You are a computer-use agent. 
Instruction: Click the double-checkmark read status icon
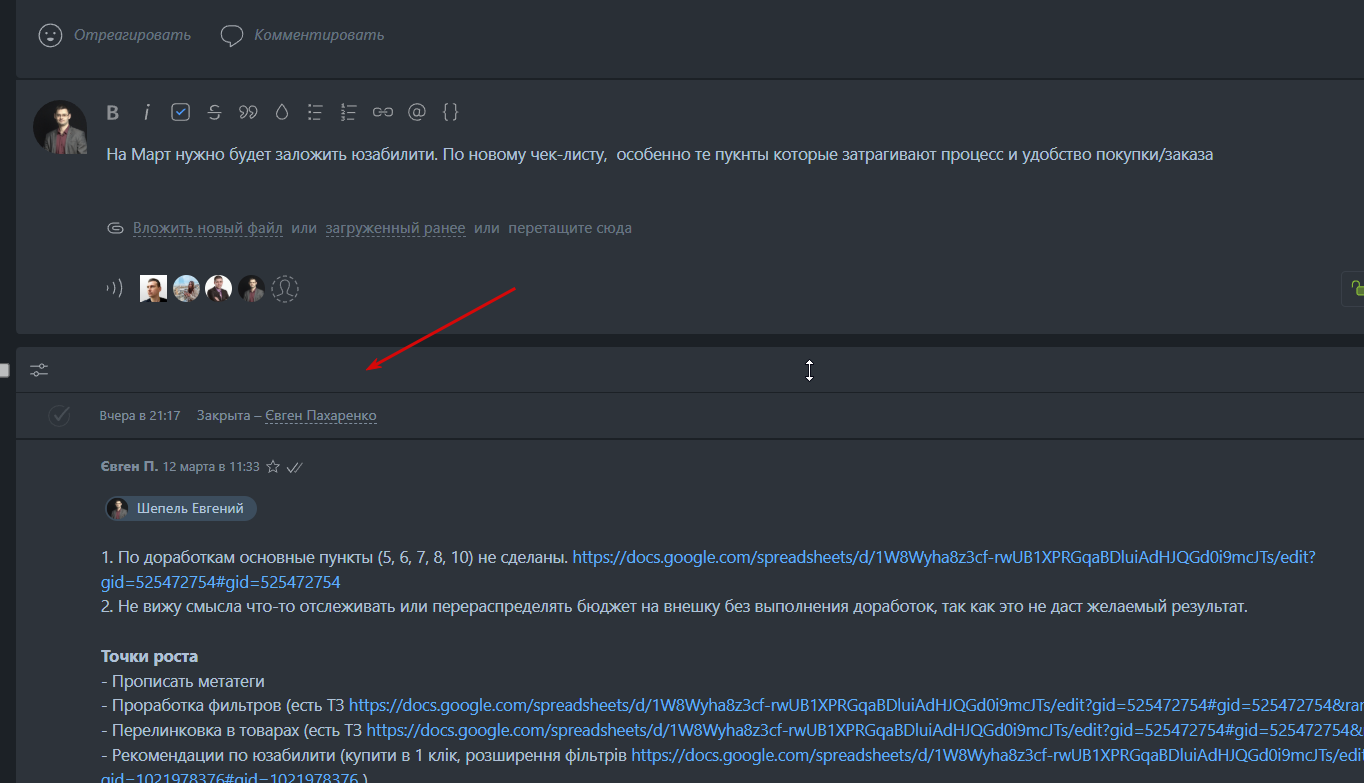click(x=294, y=467)
